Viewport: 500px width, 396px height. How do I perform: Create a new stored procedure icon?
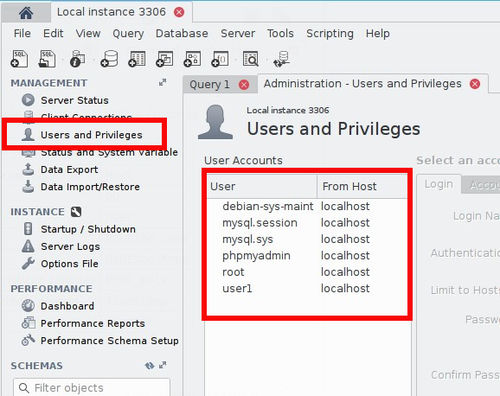pyautogui.click(x=192, y=59)
